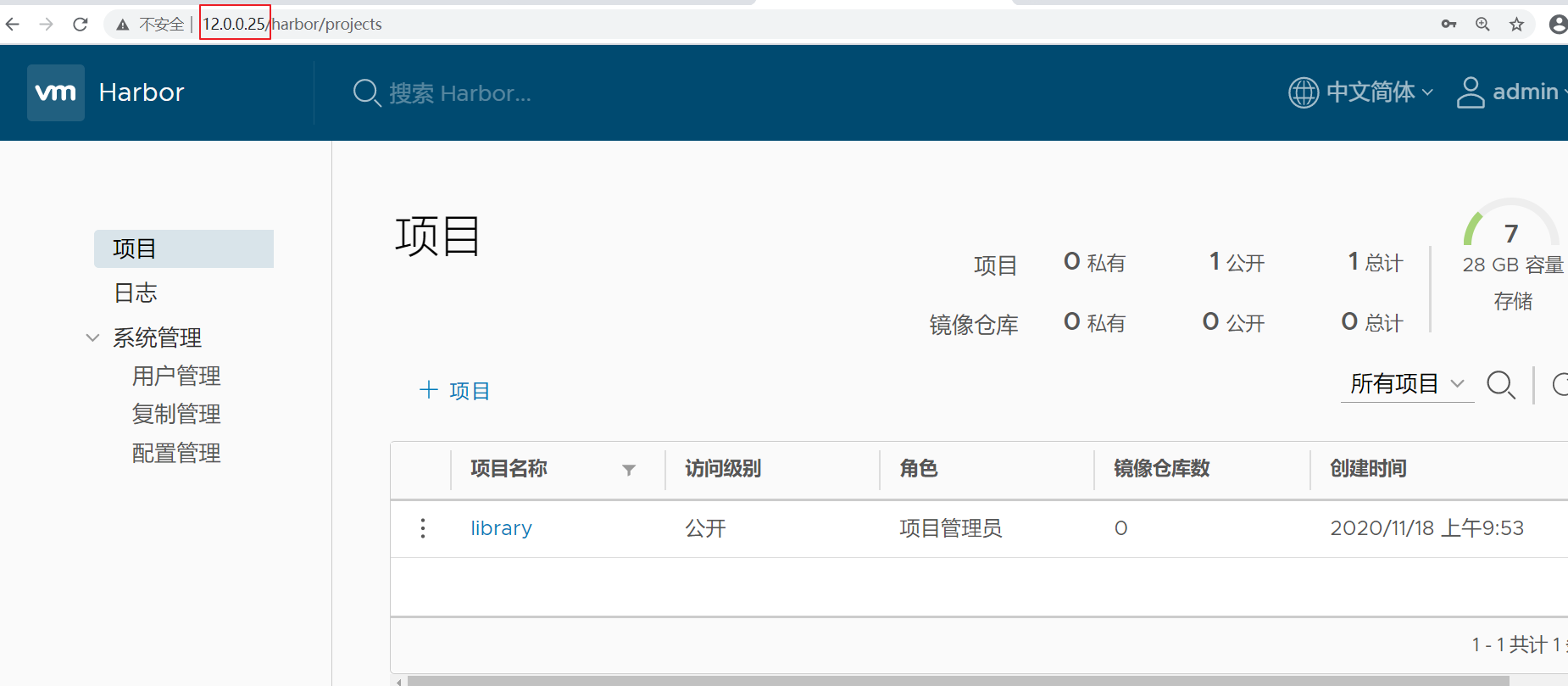Image resolution: width=1568 pixels, height=686 pixels.
Task: Click the search magnifier in header
Action: (x=366, y=92)
